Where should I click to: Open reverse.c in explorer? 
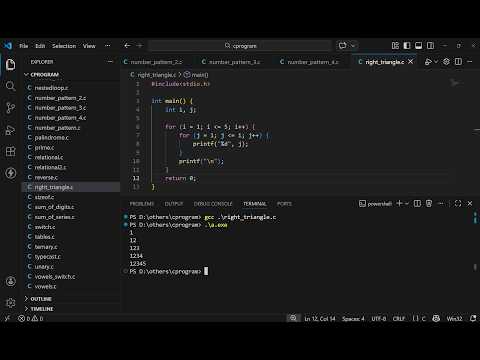point(46,177)
